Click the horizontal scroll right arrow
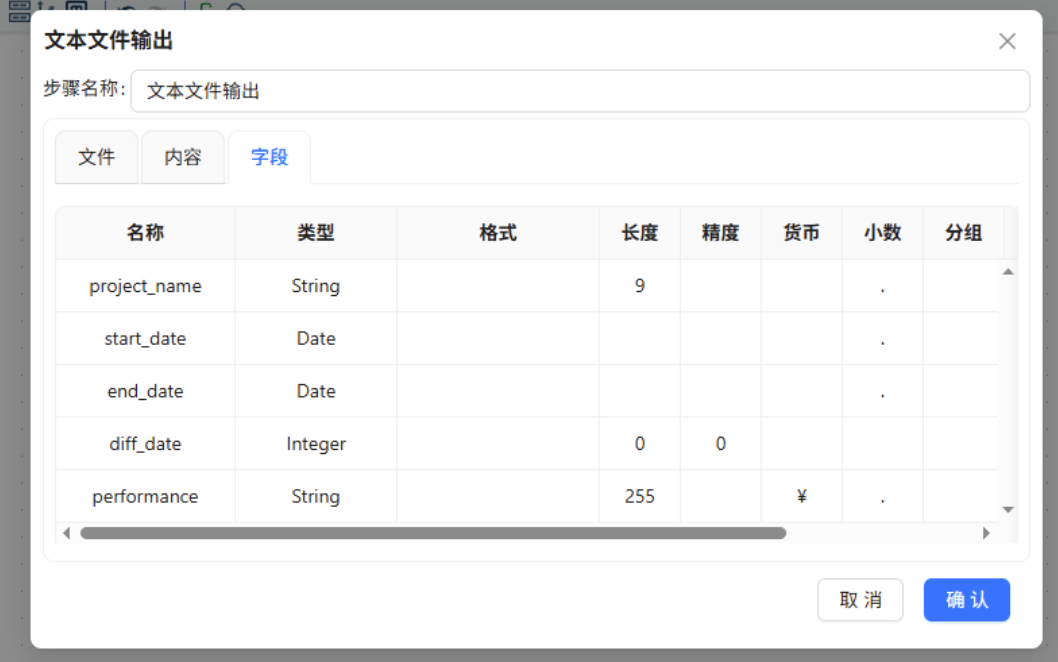This screenshot has width=1058, height=662. [x=986, y=533]
